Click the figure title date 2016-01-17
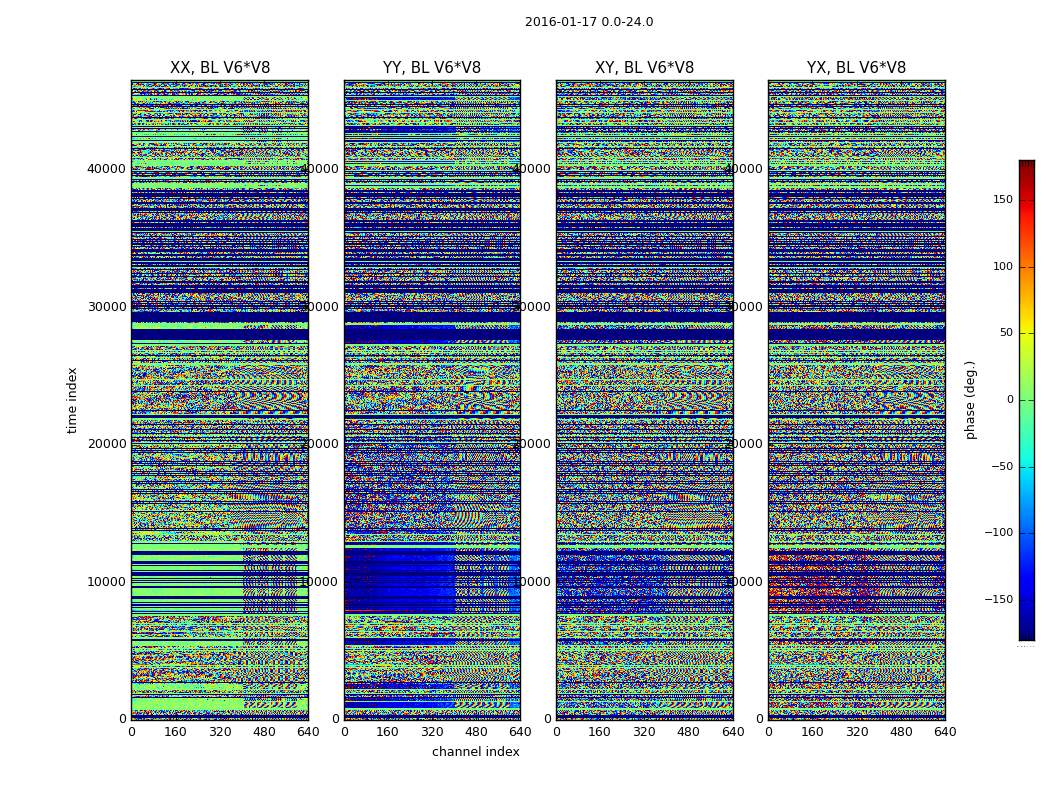This screenshot has width=1050, height=800. pos(588,22)
